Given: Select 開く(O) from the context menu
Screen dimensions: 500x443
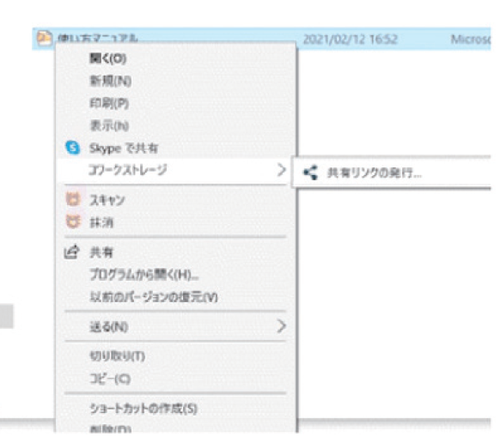Looking at the screenshot, I should pyautogui.click(x=108, y=59).
